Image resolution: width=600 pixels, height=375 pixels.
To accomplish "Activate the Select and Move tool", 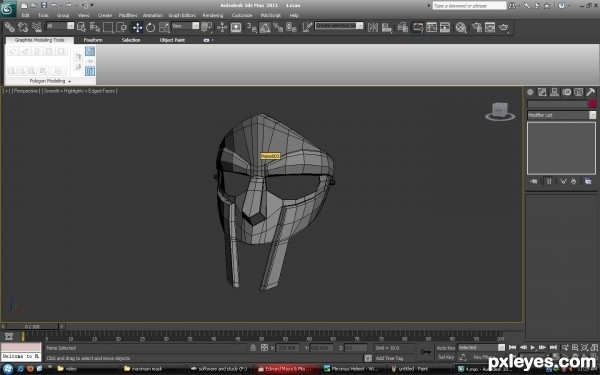I will click(137, 27).
